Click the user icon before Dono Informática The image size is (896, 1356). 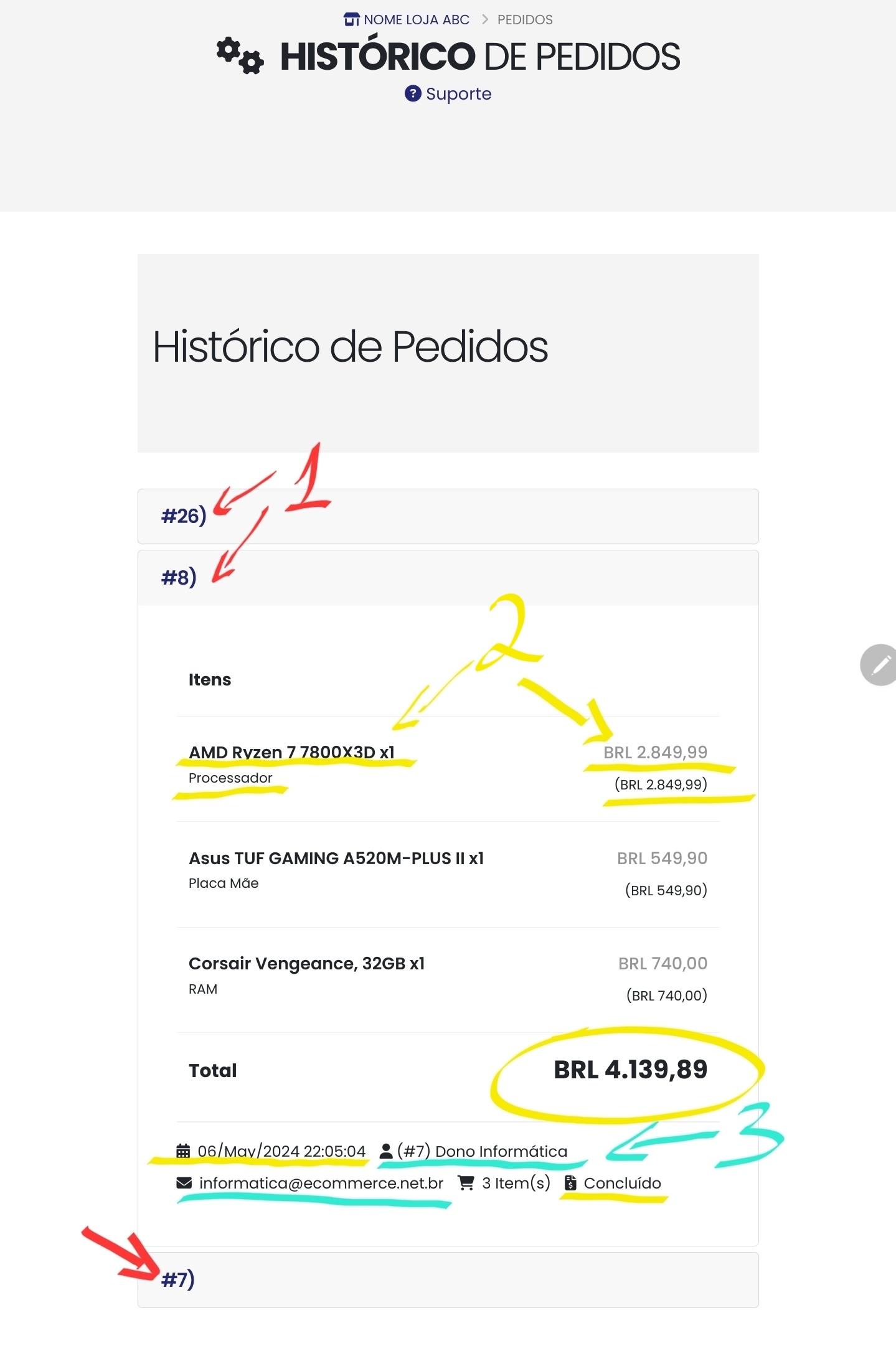[x=386, y=1151]
